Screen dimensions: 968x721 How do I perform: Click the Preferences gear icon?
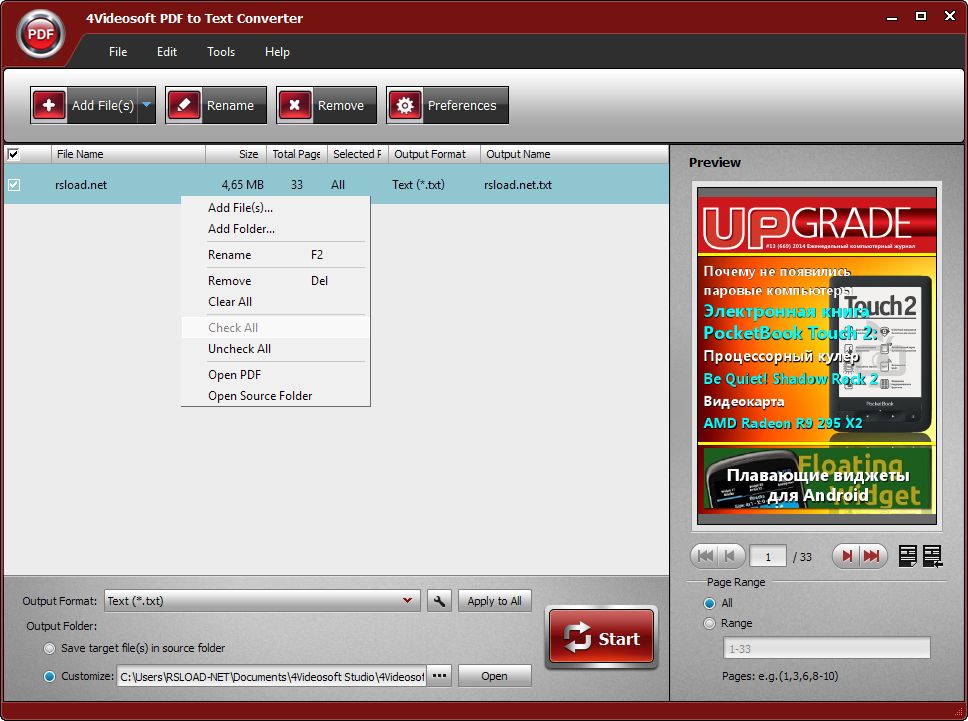click(x=405, y=105)
